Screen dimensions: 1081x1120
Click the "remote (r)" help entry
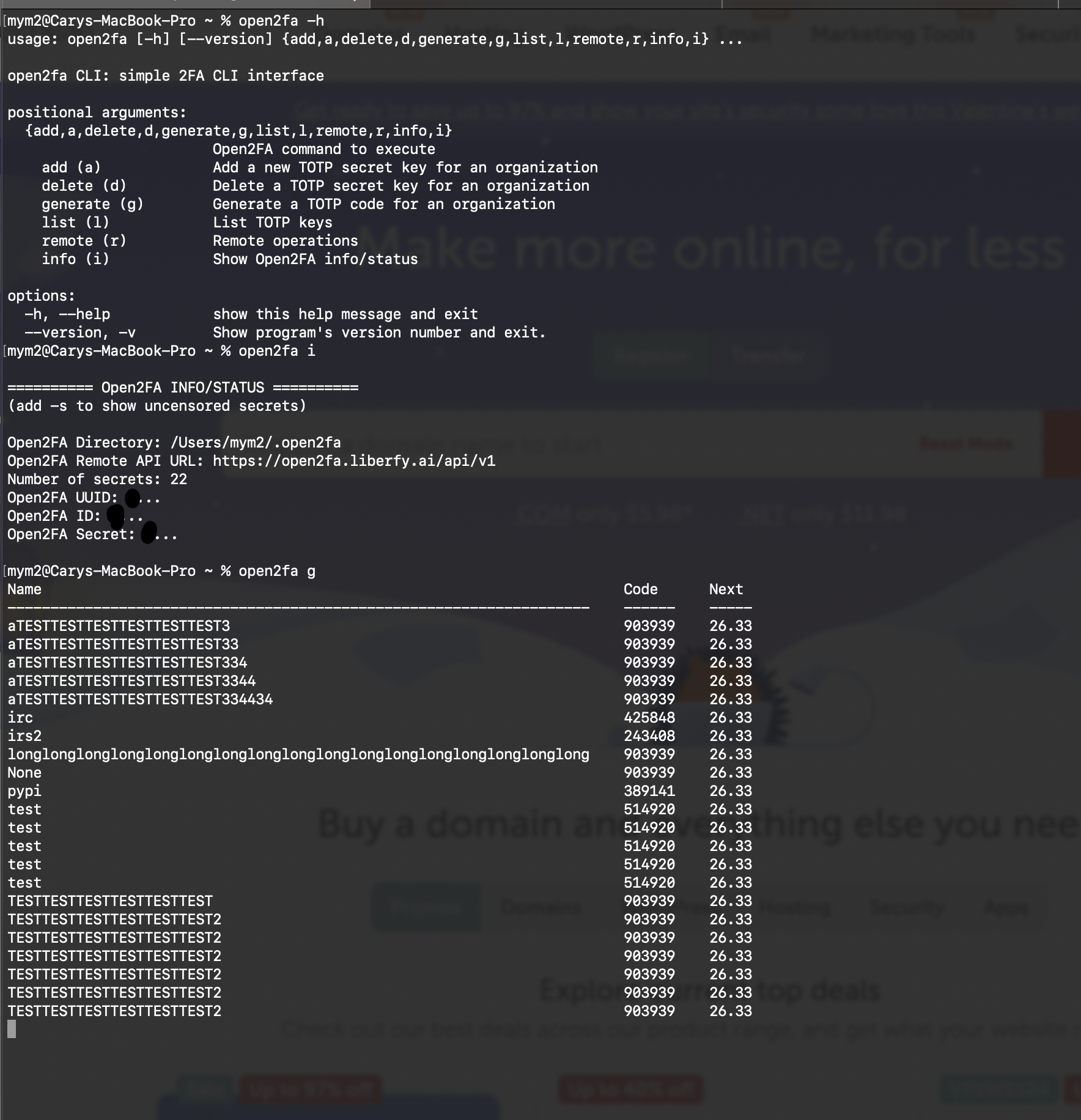click(x=84, y=241)
